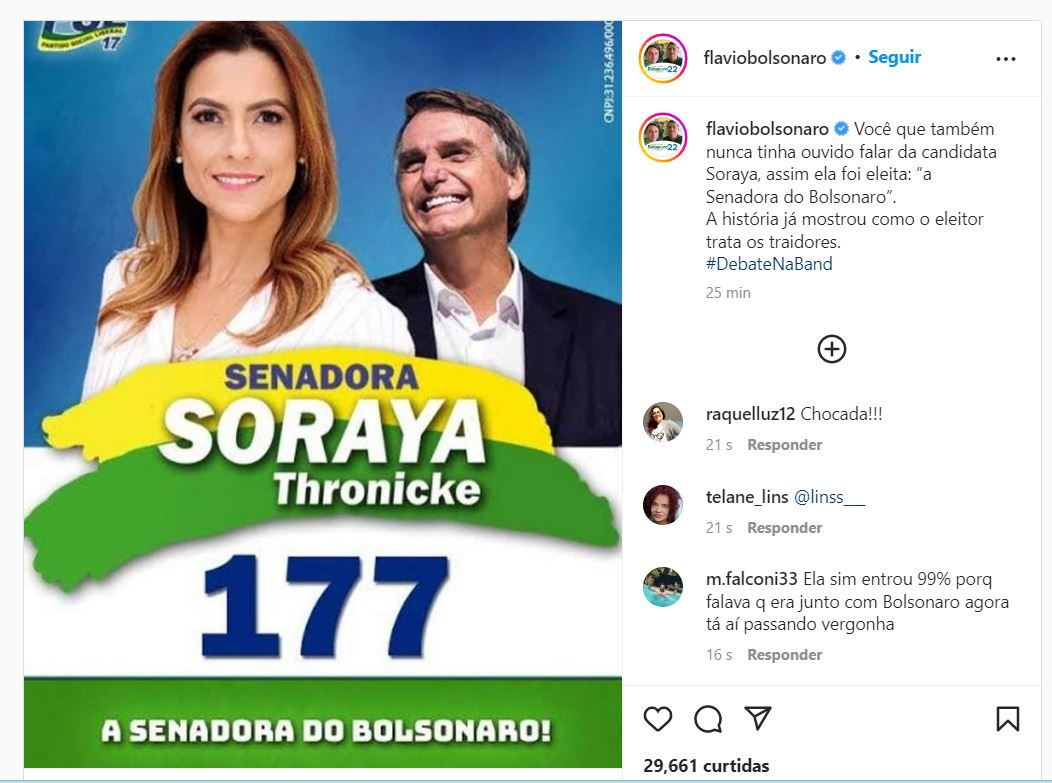The image size is (1052, 783).
Task: Open raquelluz12's profile picture
Action: 663,422
